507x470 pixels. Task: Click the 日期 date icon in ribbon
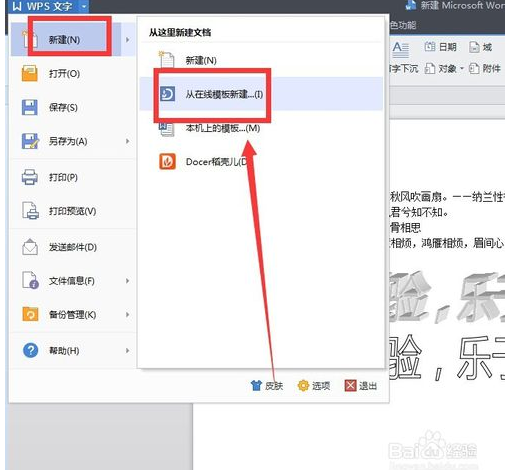(430, 47)
